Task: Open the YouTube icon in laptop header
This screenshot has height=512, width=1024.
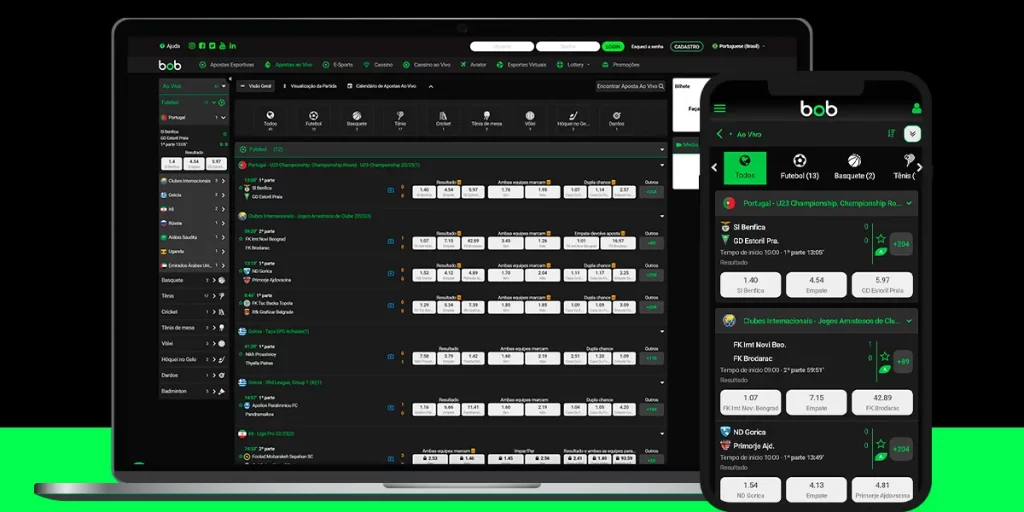Action: [x=222, y=46]
